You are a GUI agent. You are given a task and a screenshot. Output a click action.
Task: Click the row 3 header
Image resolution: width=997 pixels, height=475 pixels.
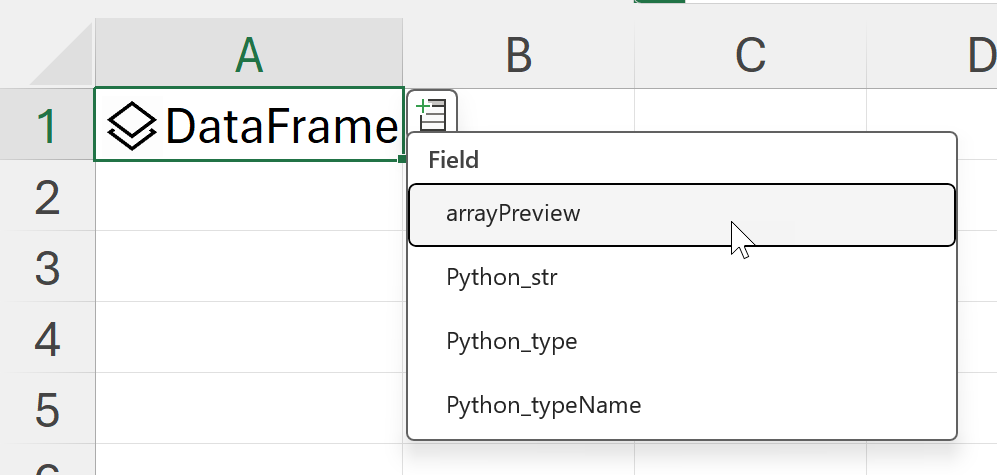[x=47, y=268]
